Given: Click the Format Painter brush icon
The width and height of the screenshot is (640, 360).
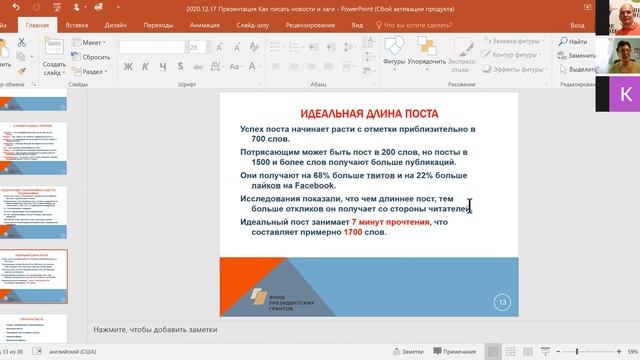Looking at the screenshot, I should [x=21, y=71].
